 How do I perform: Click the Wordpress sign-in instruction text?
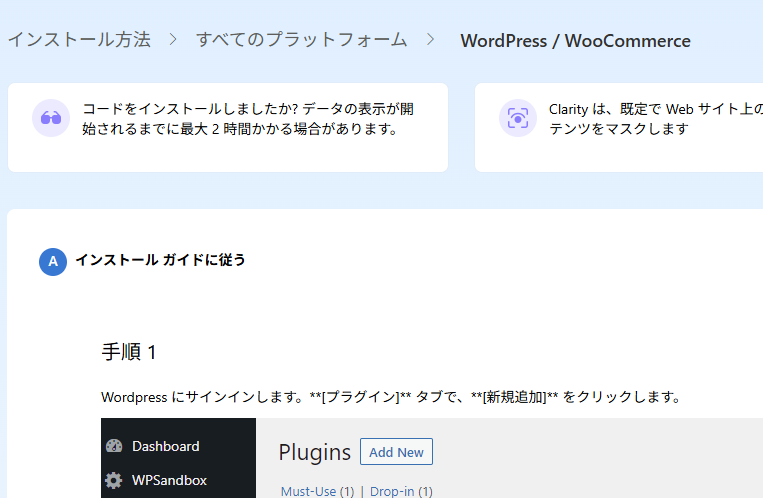point(391,397)
